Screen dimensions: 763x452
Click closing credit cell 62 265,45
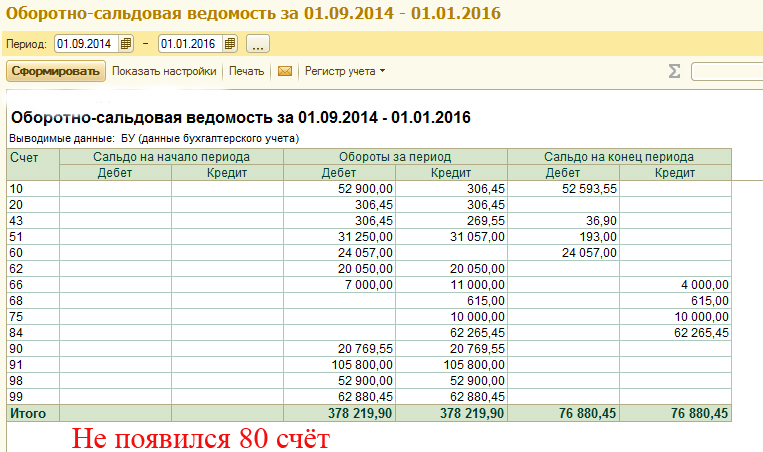click(x=675, y=333)
